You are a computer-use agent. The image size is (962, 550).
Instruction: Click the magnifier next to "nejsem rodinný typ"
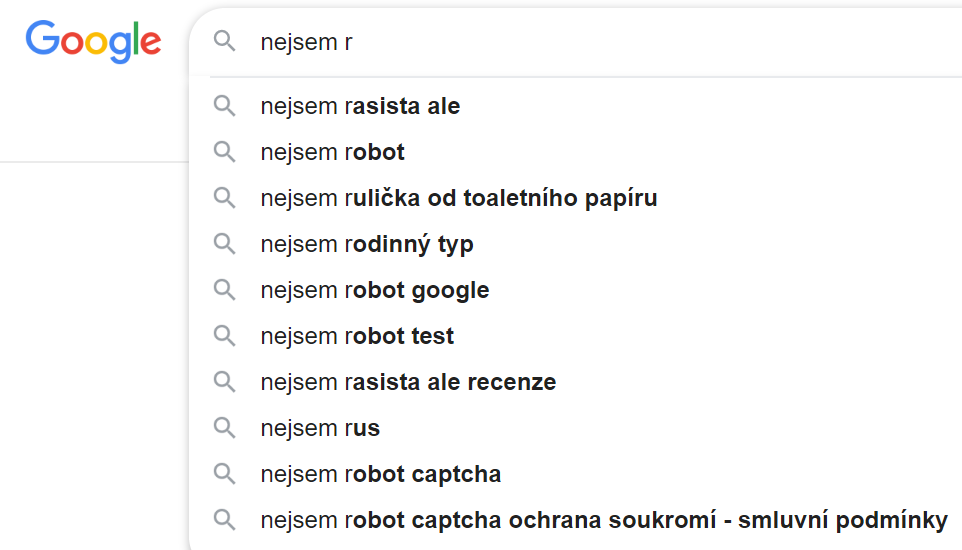coord(225,244)
